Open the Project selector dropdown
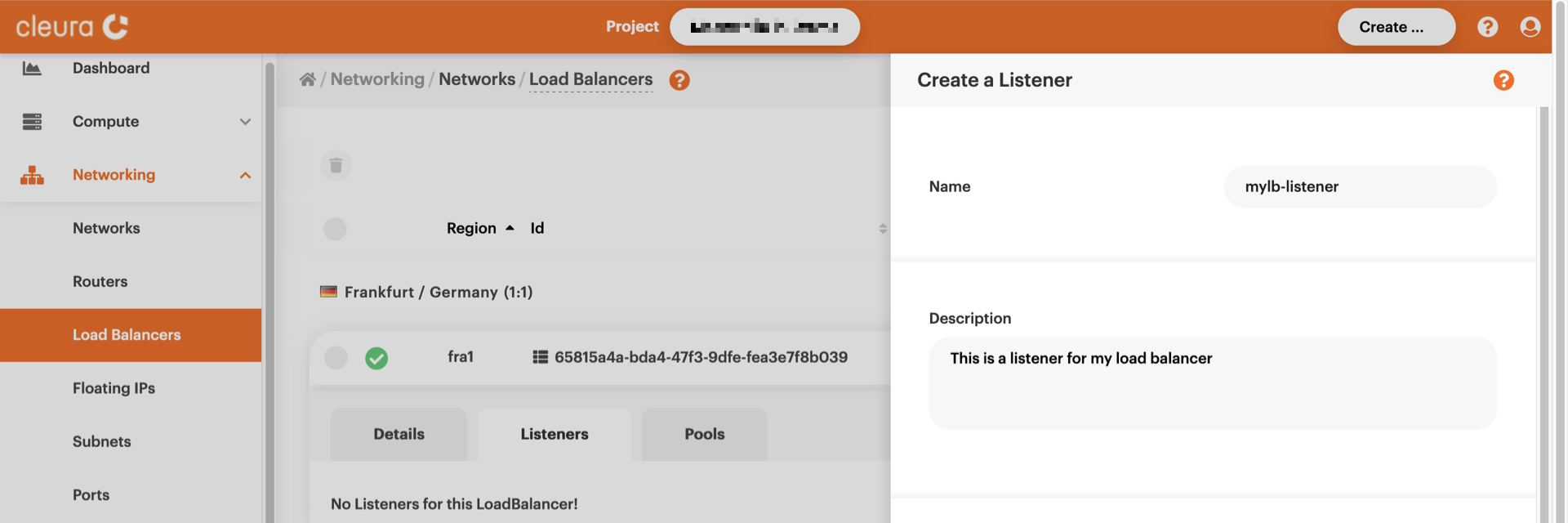The width and height of the screenshot is (1568, 523). (764, 27)
